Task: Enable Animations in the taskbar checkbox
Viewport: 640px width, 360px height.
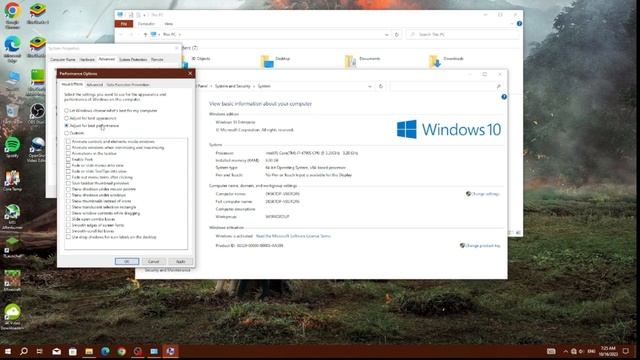Action: tap(69, 153)
